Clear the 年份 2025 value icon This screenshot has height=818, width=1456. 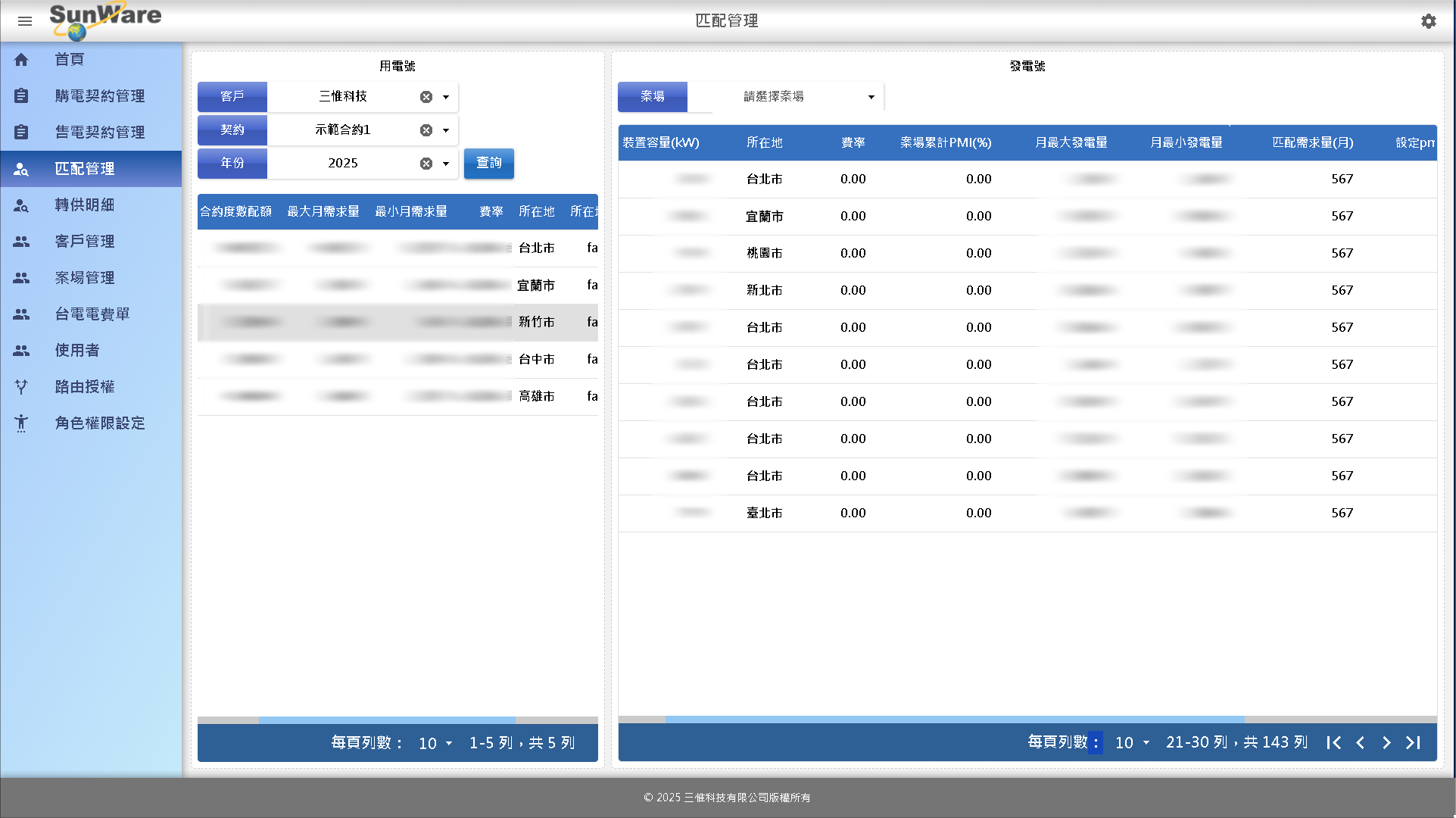426,164
